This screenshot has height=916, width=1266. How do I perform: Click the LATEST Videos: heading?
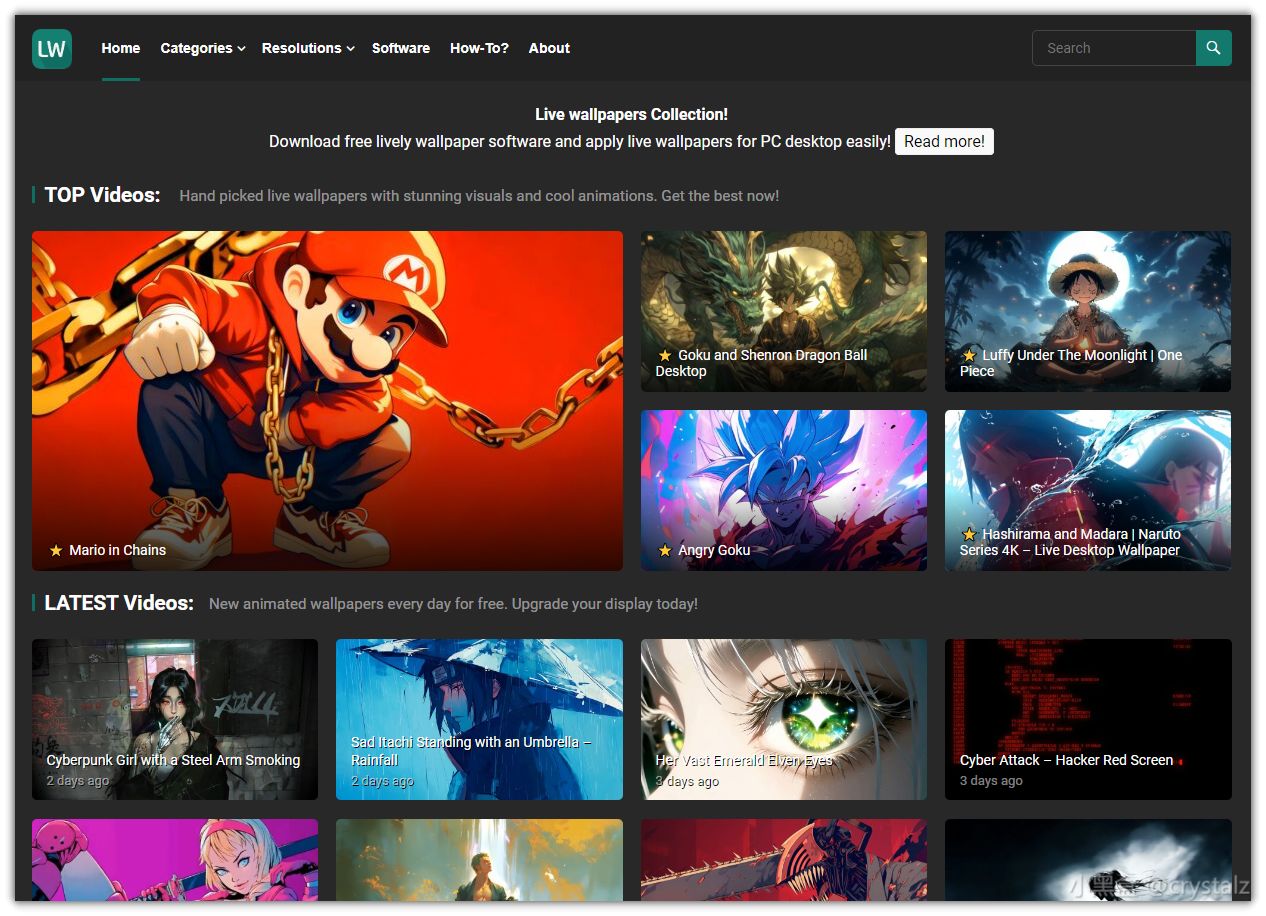(x=119, y=603)
